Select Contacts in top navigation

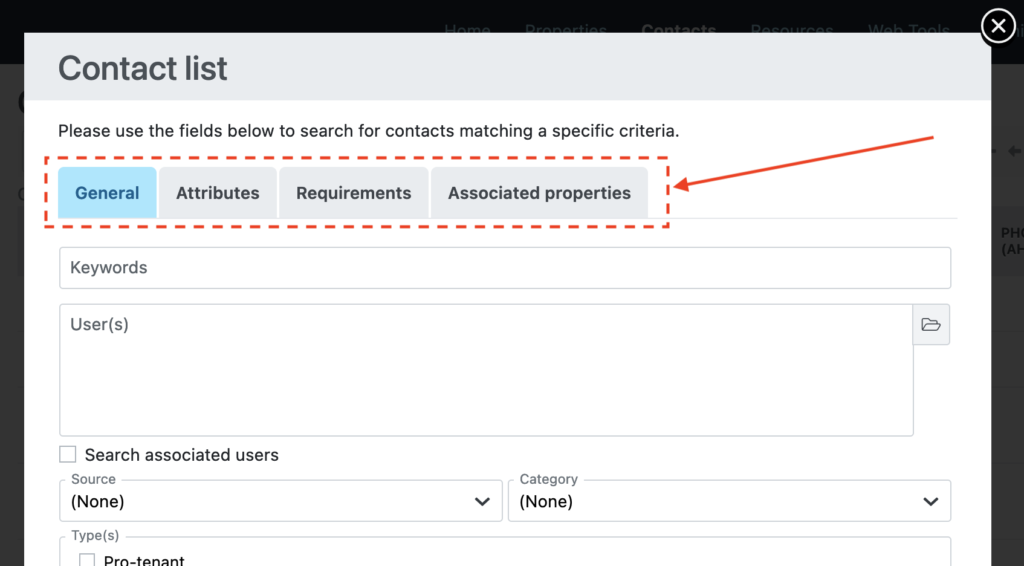pyautogui.click(x=679, y=29)
